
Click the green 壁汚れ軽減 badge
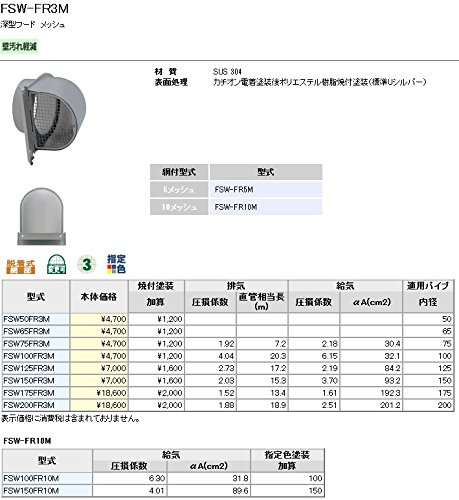click(x=19, y=46)
